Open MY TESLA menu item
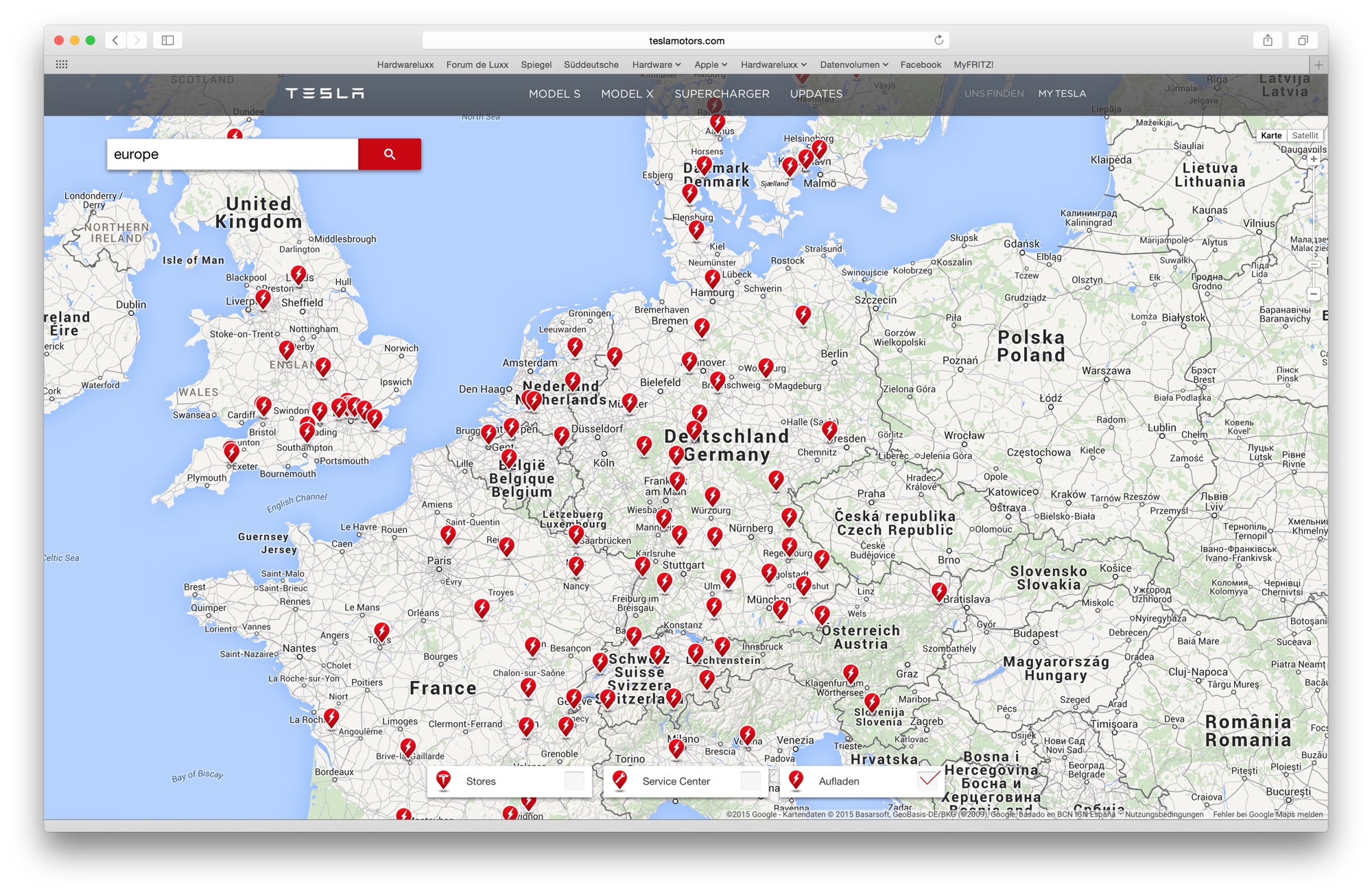The width and height of the screenshot is (1372, 895). [1062, 94]
